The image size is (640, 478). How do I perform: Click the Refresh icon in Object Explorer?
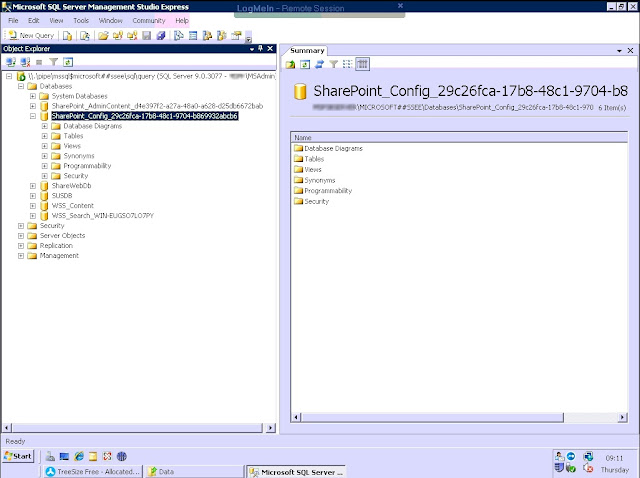[x=68, y=62]
